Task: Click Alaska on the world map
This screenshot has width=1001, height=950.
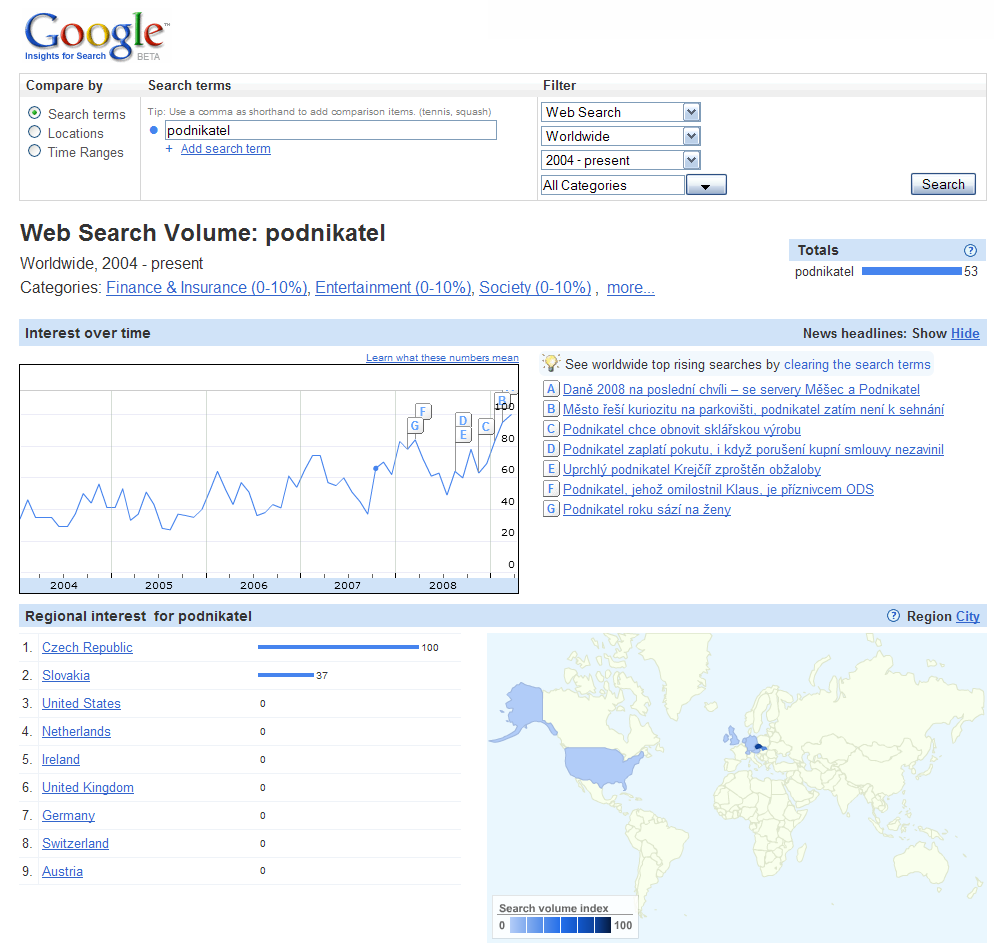Action: pos(525,705)
